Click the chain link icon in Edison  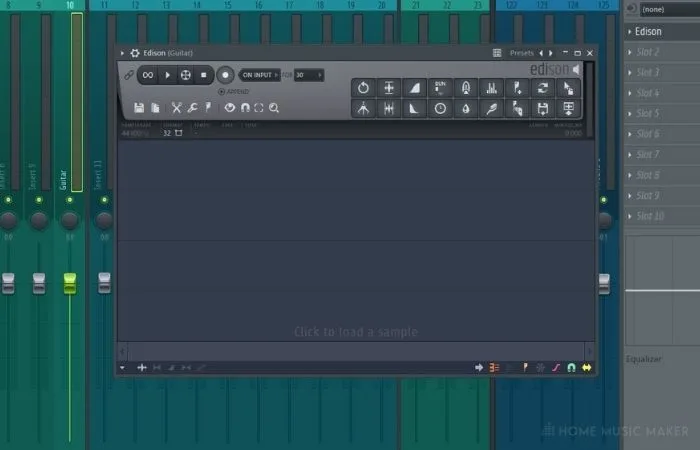[129, 75]
